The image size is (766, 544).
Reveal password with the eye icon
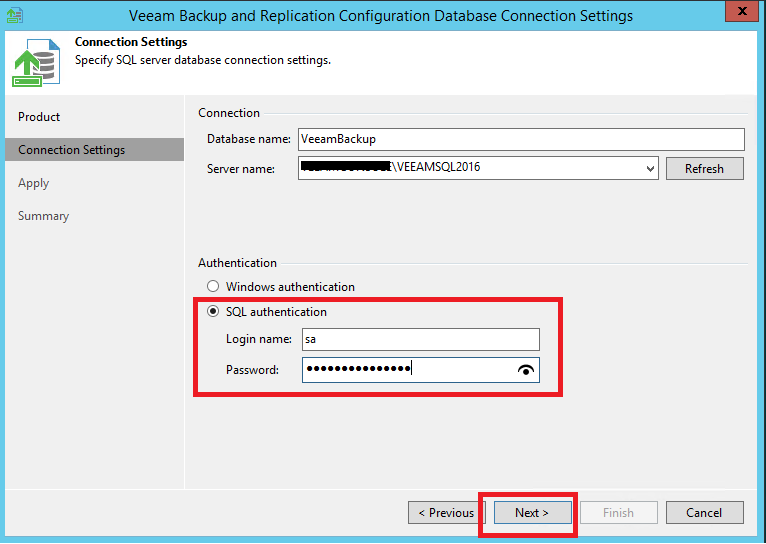526,370
